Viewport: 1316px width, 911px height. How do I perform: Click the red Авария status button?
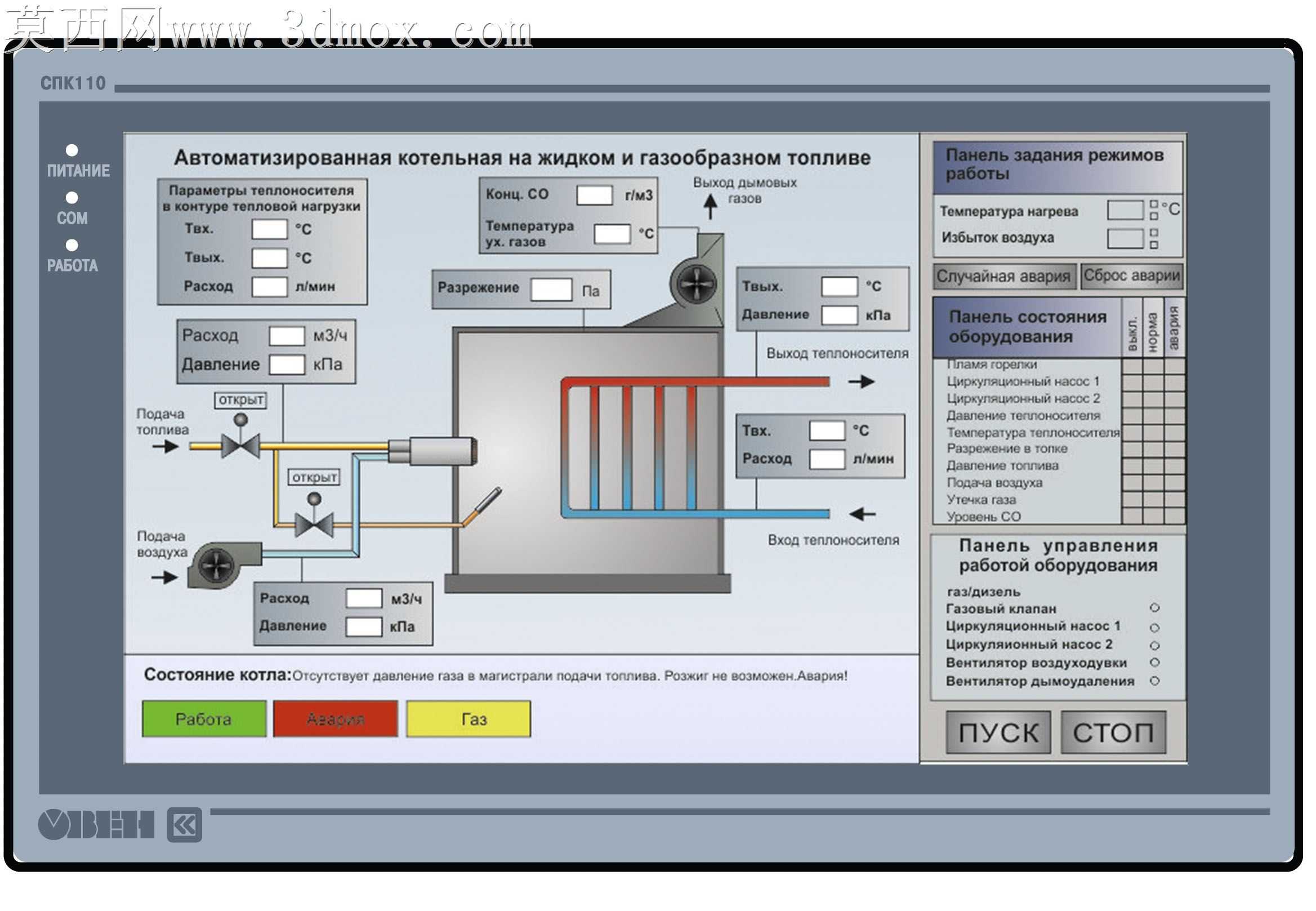(336, 719)
